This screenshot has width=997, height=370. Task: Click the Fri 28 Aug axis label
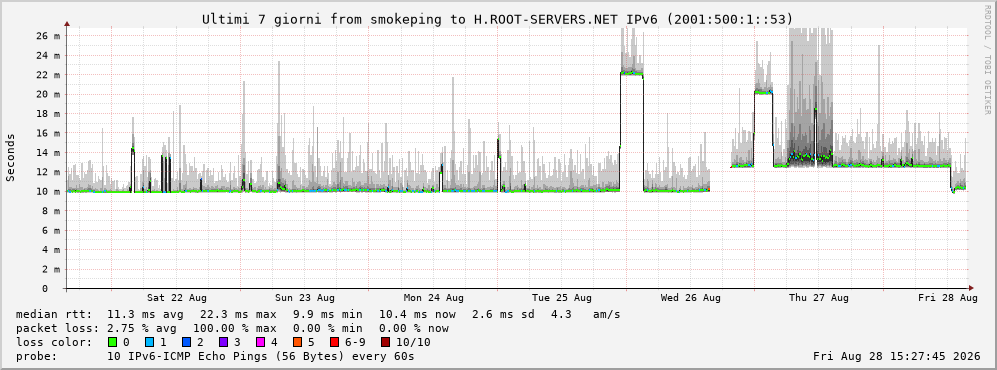(x=948, y=298)
